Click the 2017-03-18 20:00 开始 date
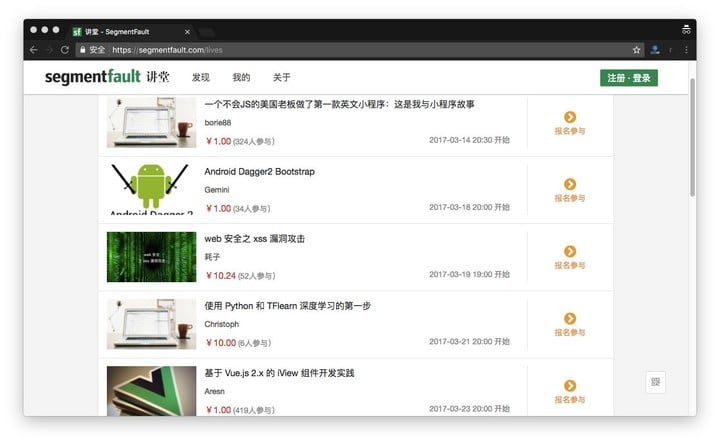720x444 pixels. click(469, 207)
